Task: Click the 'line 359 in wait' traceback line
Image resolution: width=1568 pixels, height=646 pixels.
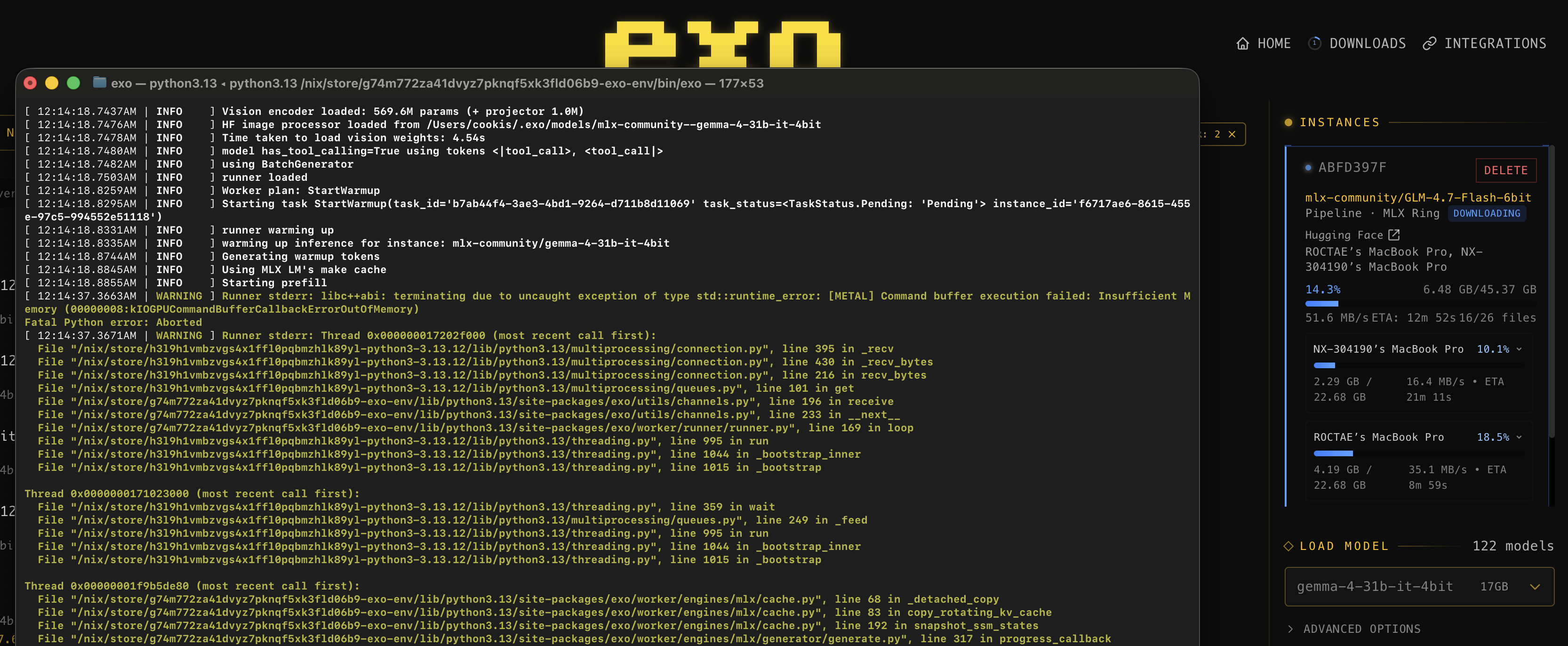Action: (x=406, y=507)
